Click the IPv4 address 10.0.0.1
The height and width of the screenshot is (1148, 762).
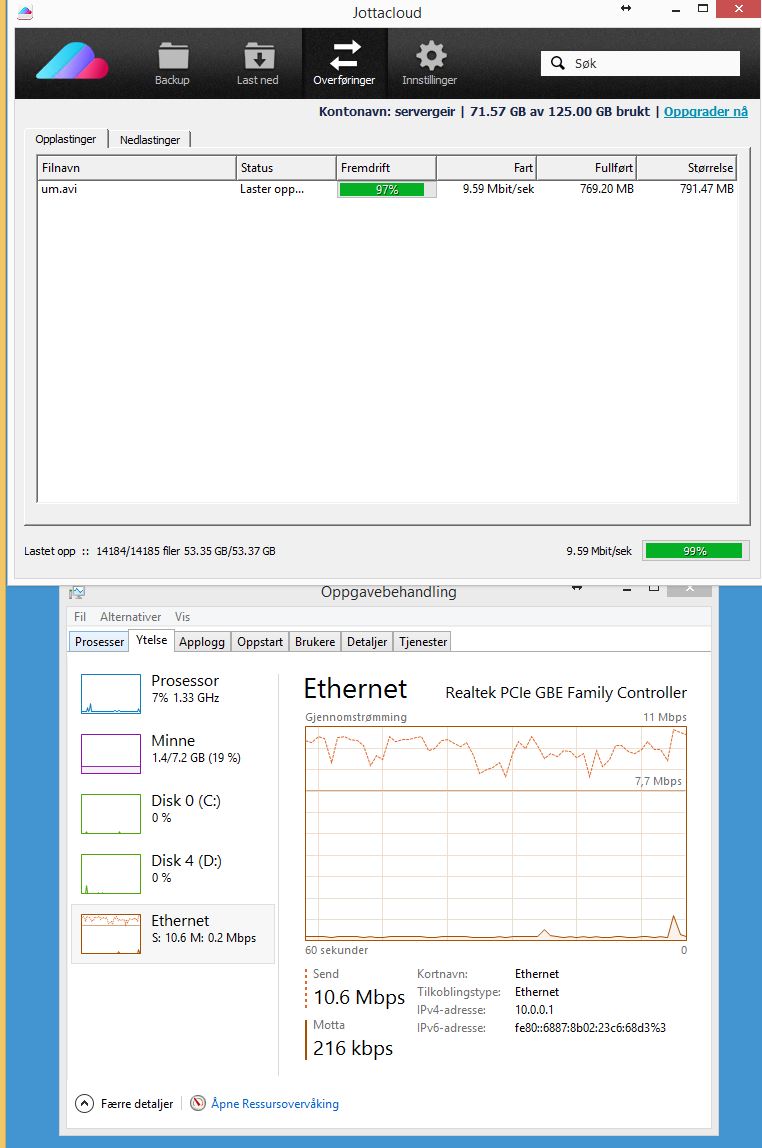pyautogui.click(x=534, y=1010)
